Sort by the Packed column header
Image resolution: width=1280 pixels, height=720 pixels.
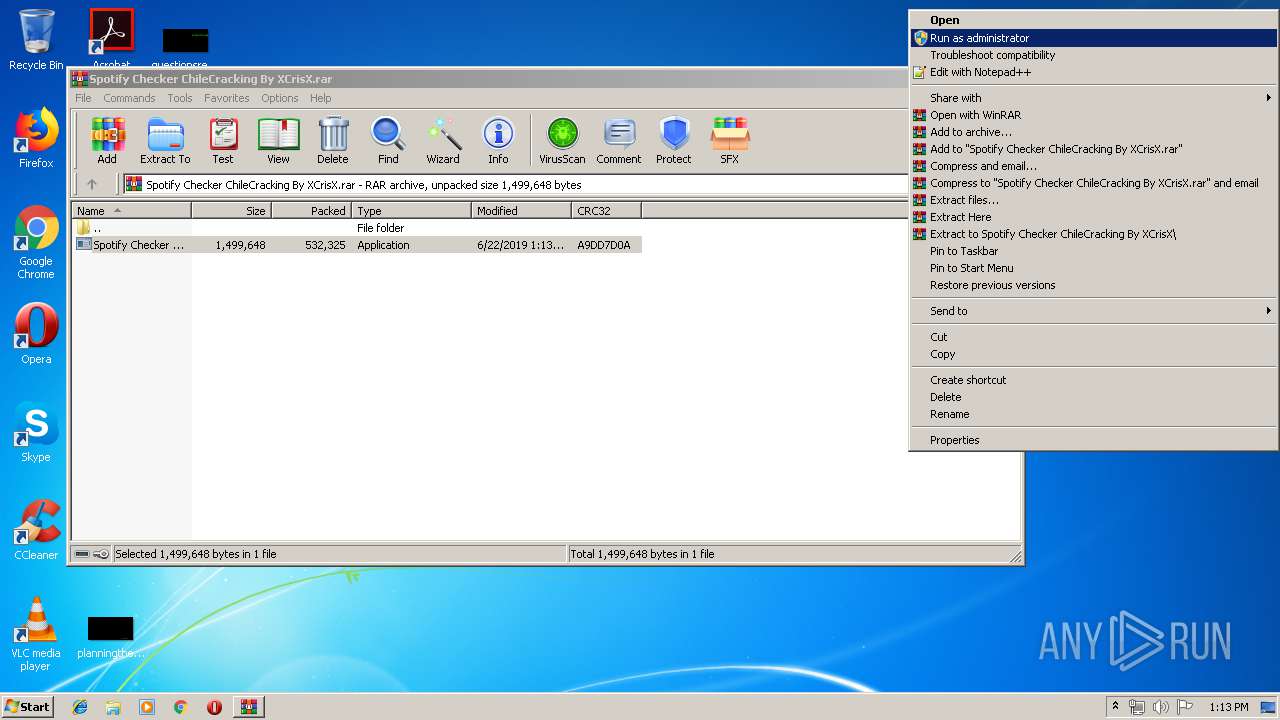coord(311,210)
